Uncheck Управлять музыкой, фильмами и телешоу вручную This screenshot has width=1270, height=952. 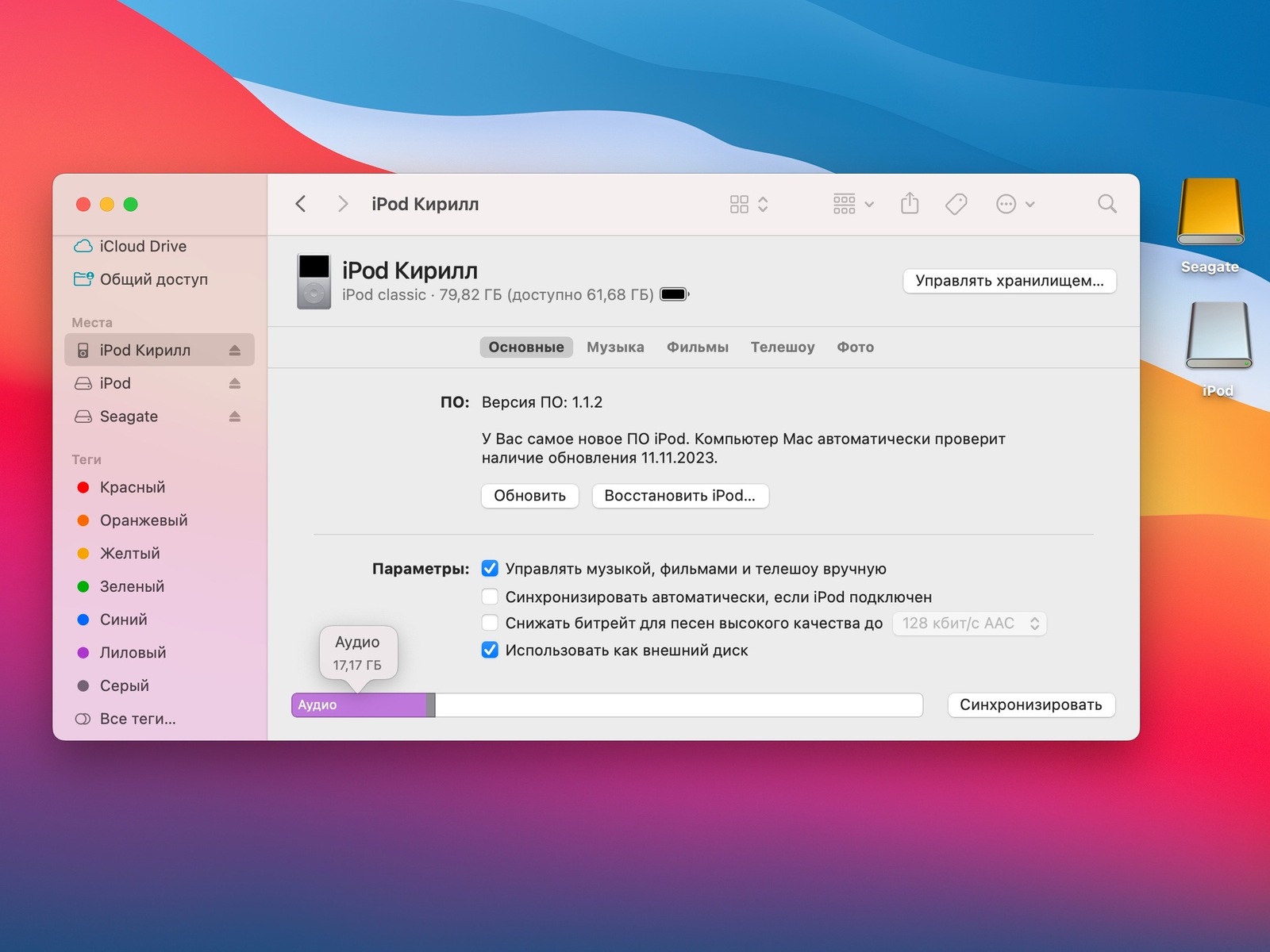coord(490,569)
